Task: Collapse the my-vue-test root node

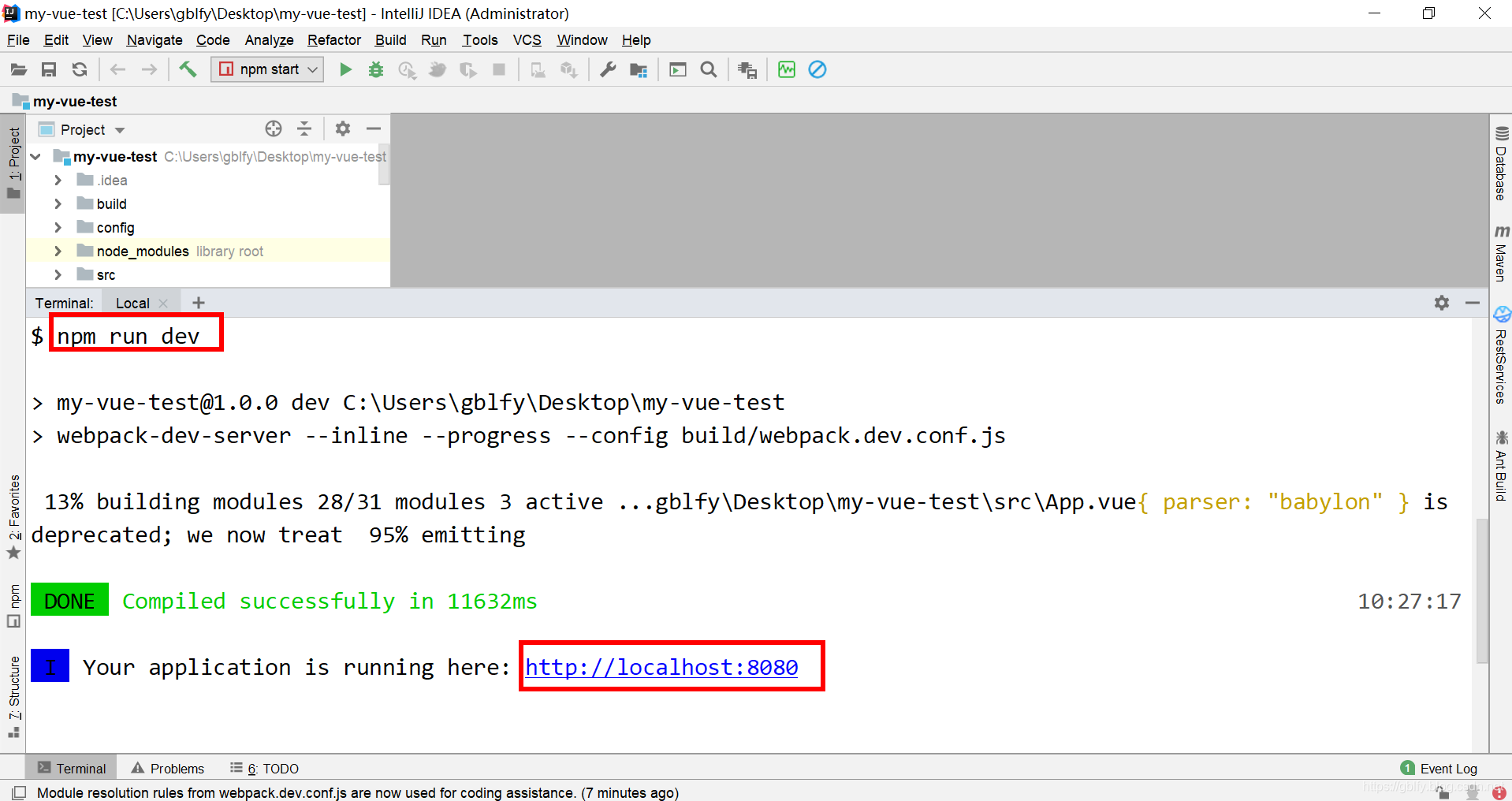Action: click(35, 157)
